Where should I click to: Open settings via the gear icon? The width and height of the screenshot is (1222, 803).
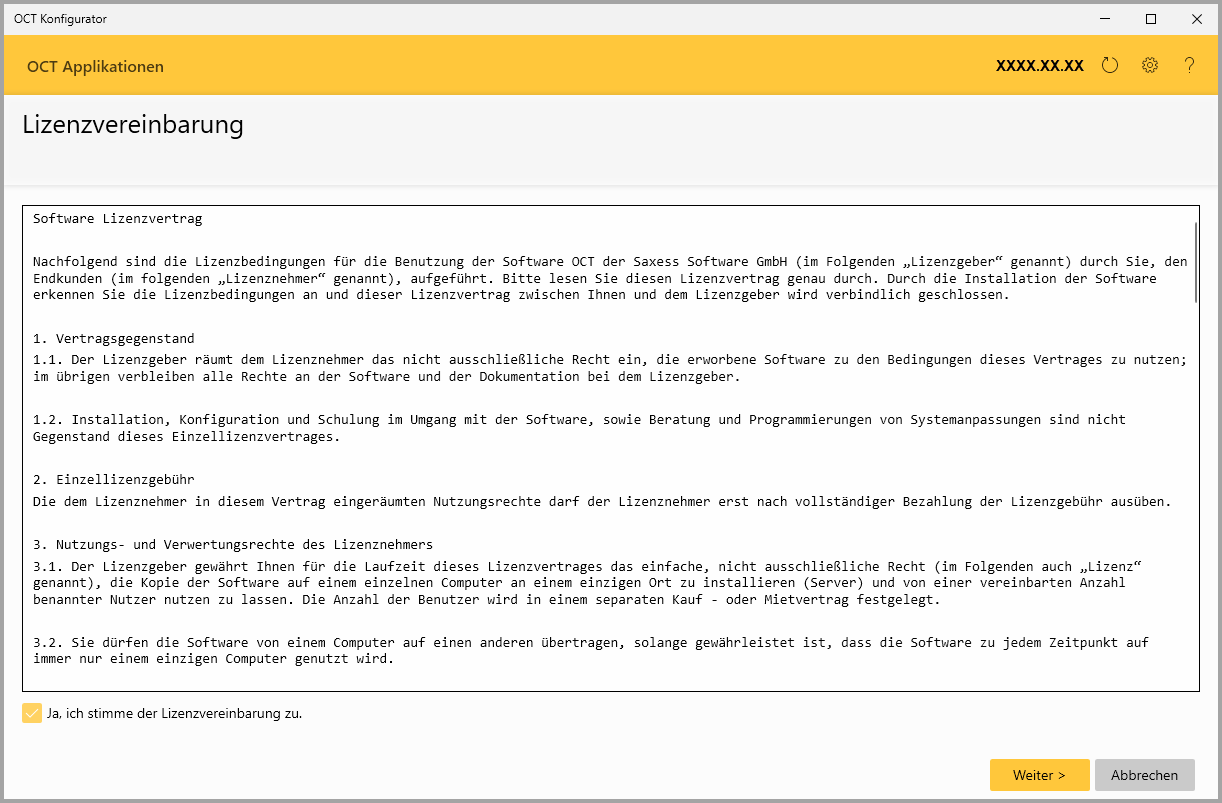tap(1149, 66)
